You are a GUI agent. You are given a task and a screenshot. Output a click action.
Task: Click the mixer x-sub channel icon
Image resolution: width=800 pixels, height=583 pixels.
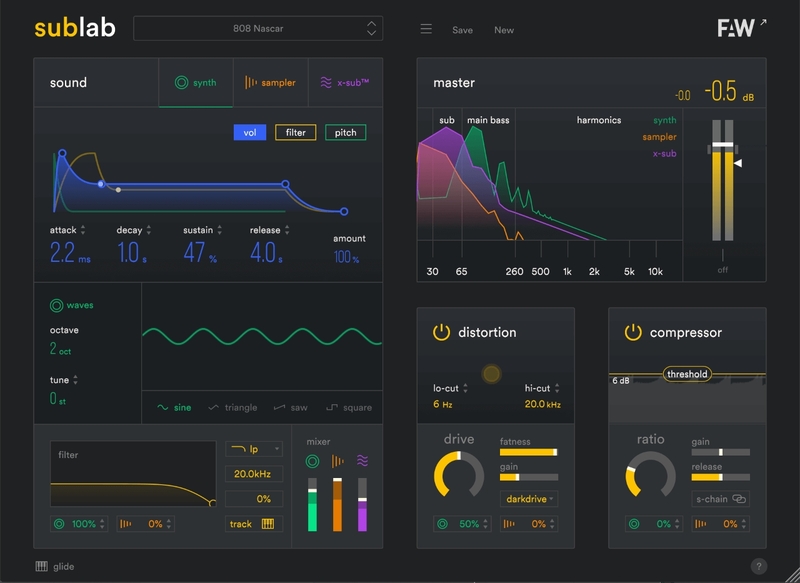(362, 461)
